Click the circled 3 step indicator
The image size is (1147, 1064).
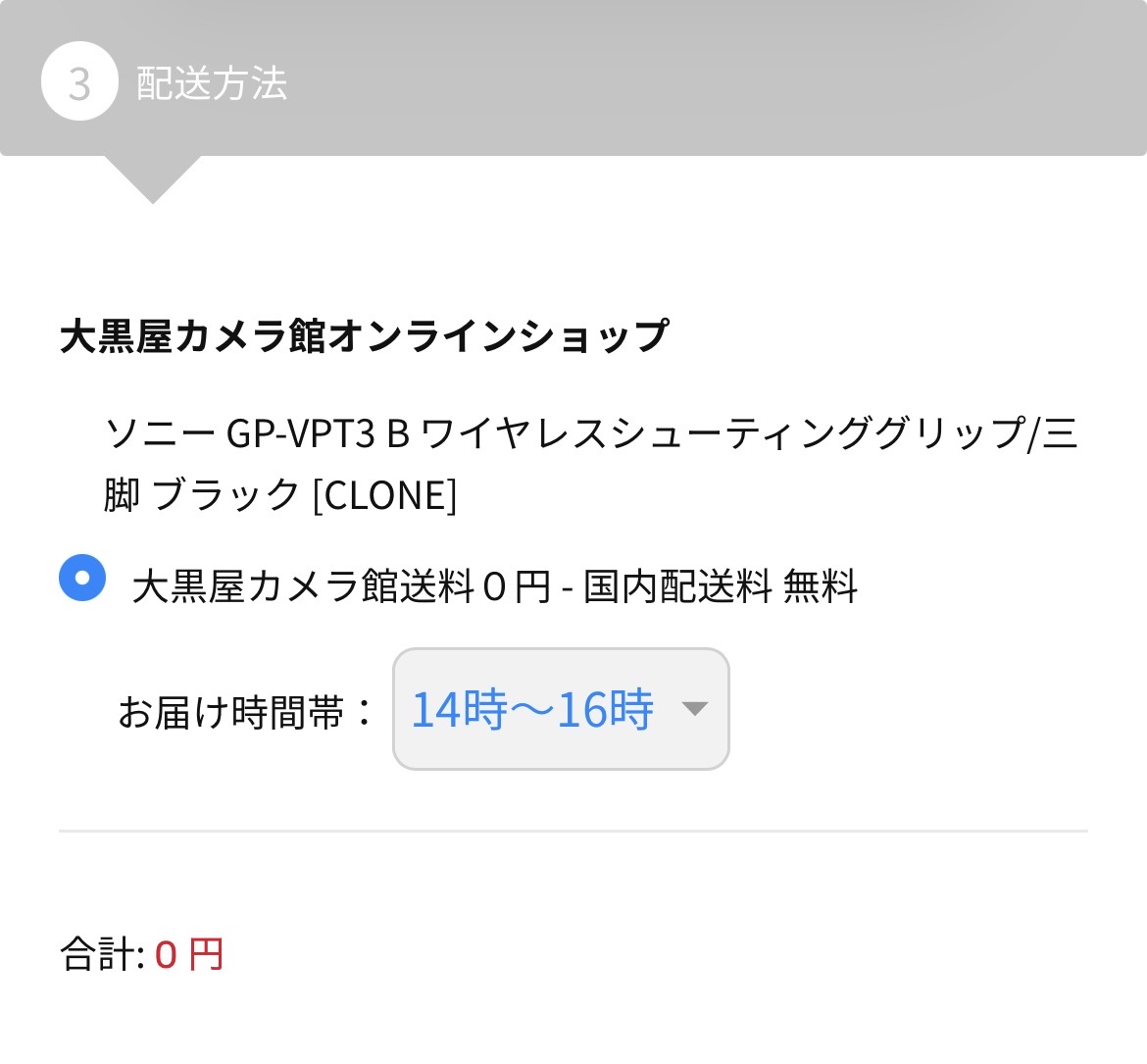pyautogui.click(x=79, y=81)
